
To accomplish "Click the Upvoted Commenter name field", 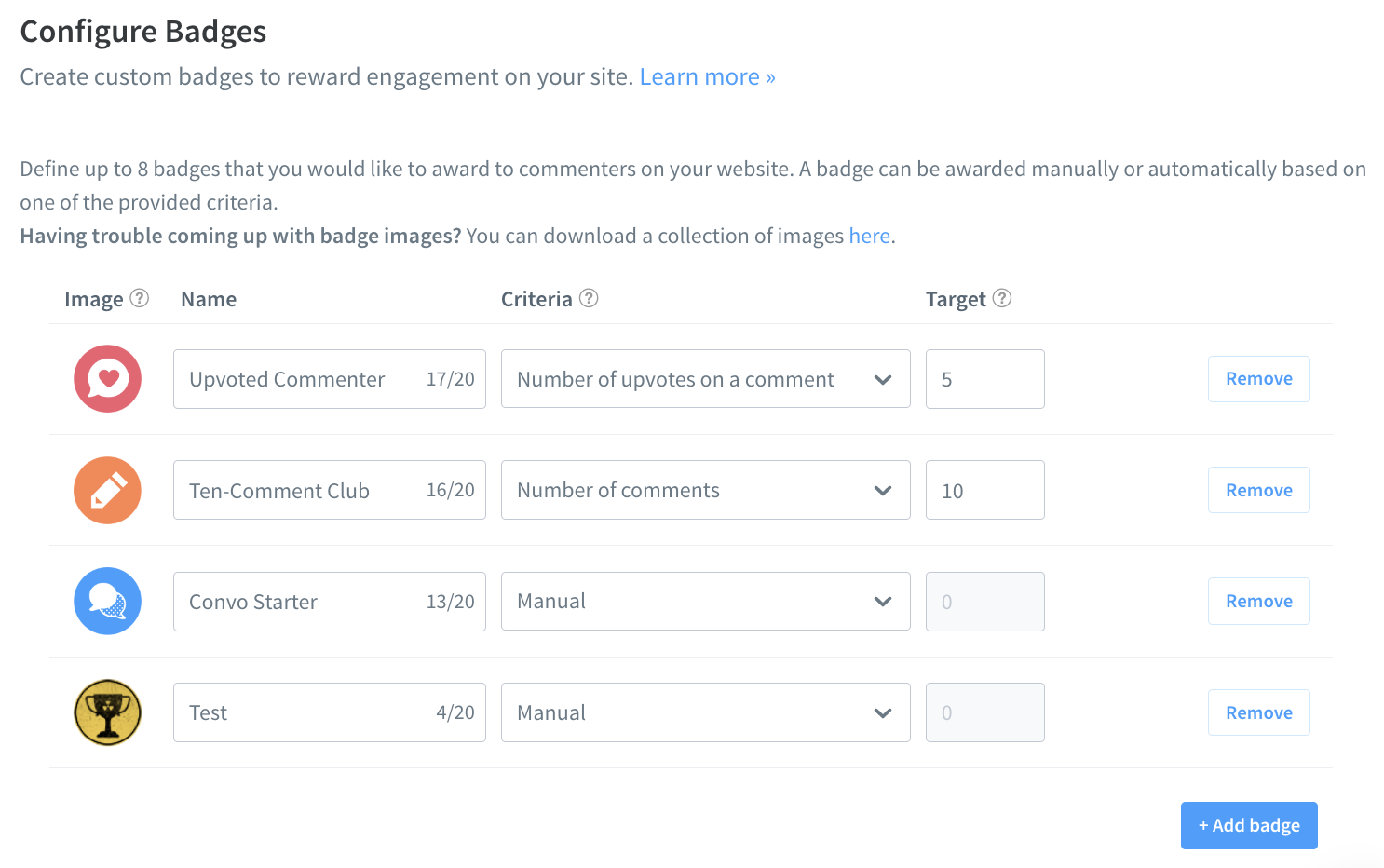I will click(298, 379).
